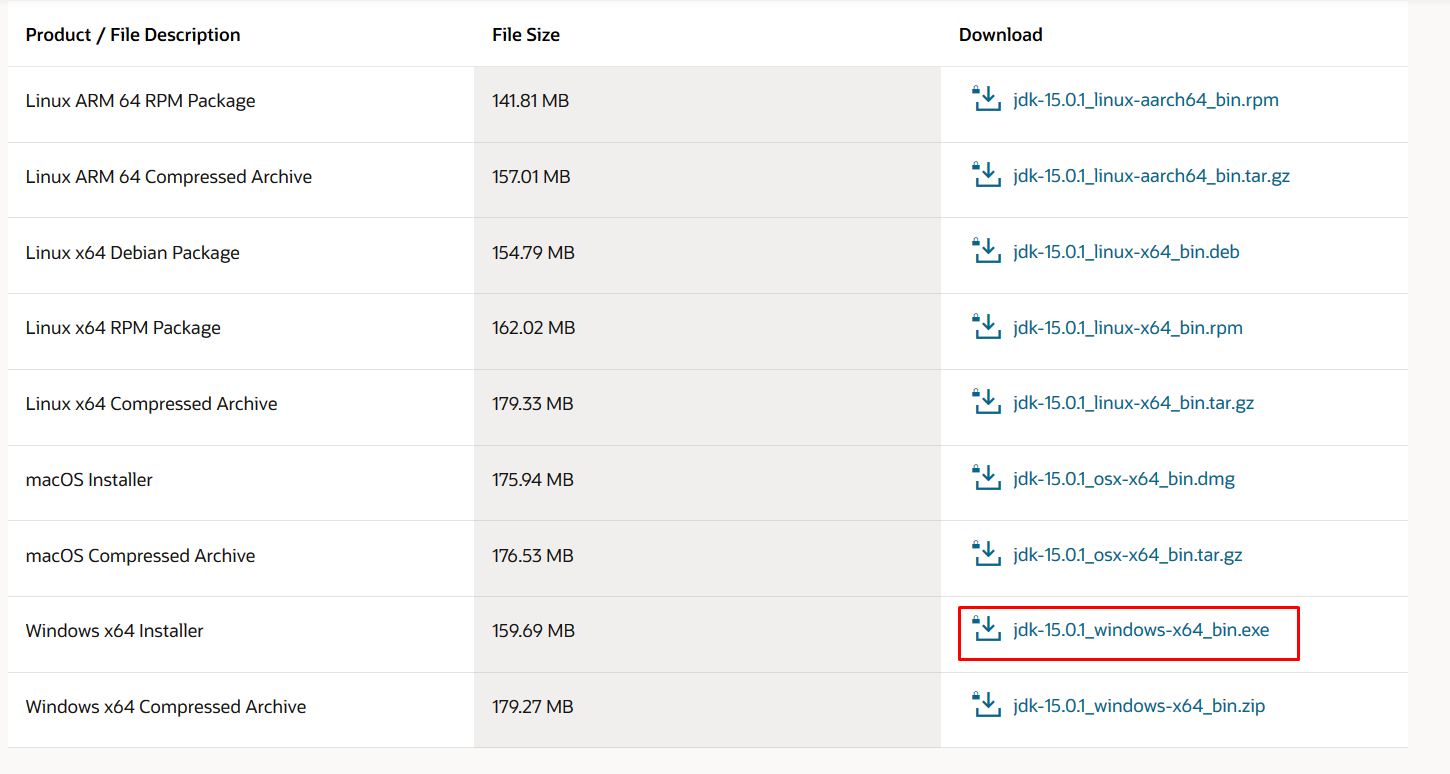The height and width of the screenshot is (774, 1450).
Task: Click download icon beside osx-x64_bin.dmg
Action: click(x=986, y=478)
